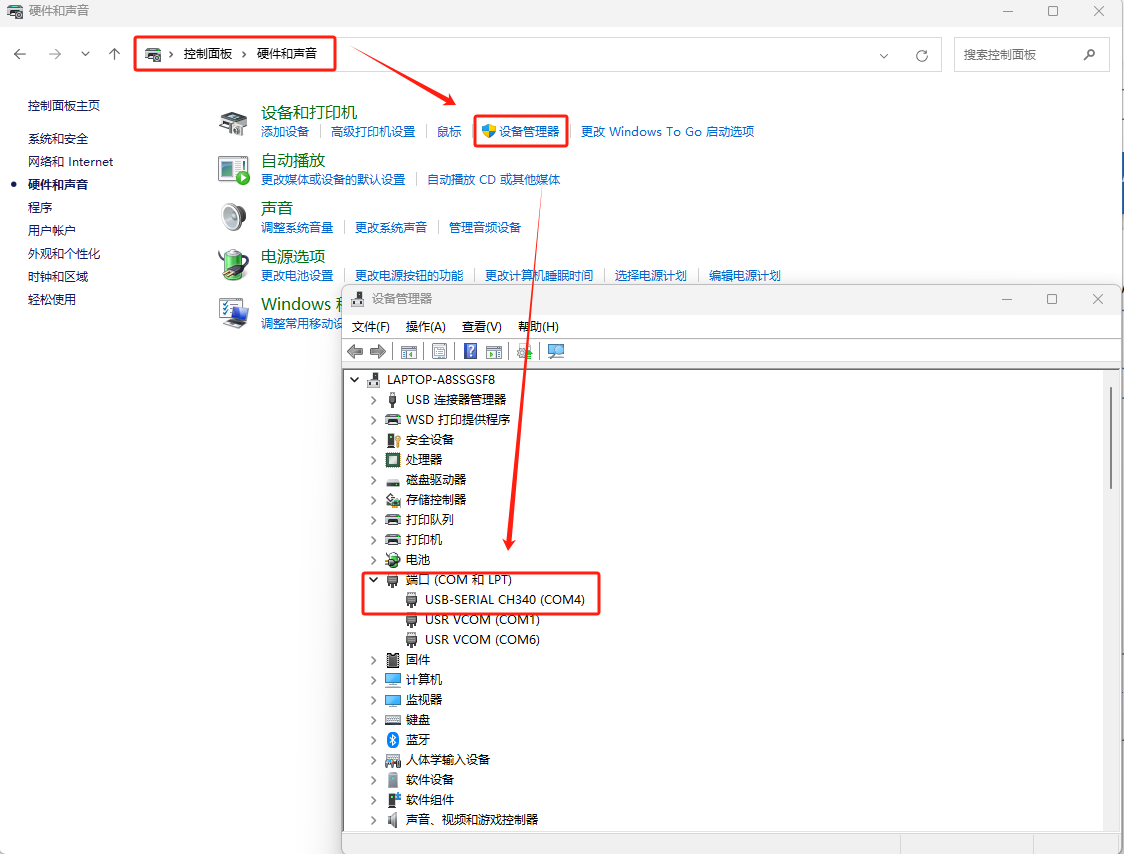Click 更改 Windows To Go 启动选项
The image size is (1124, 854).
667,132
